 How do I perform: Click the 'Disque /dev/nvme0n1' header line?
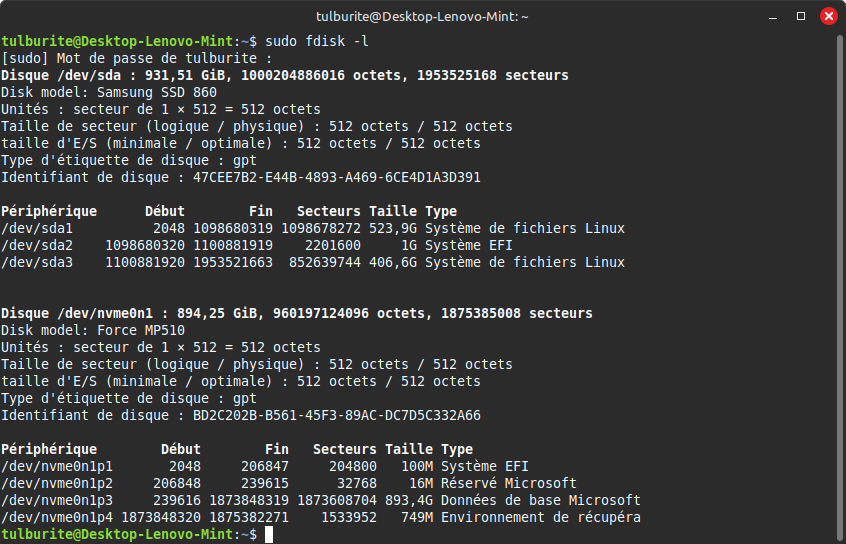coord(296,313)
